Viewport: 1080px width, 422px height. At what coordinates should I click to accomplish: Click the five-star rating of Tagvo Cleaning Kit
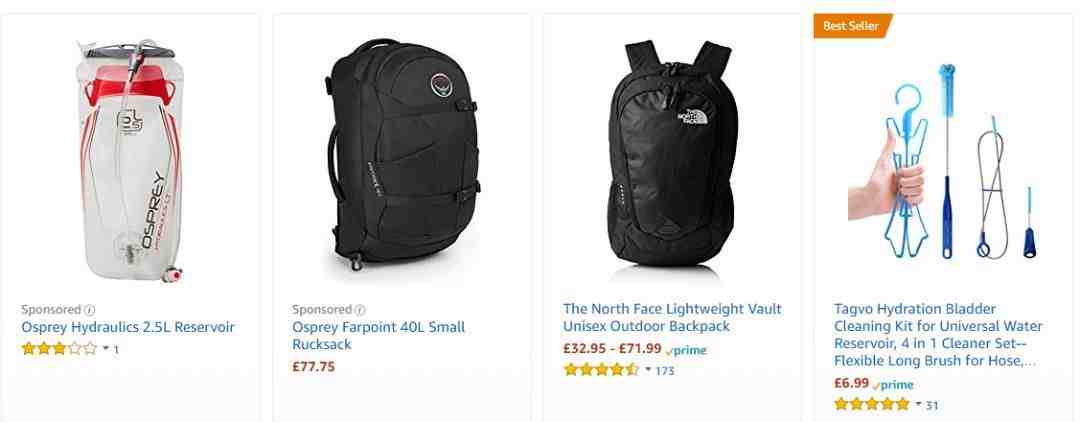[872, 404]
